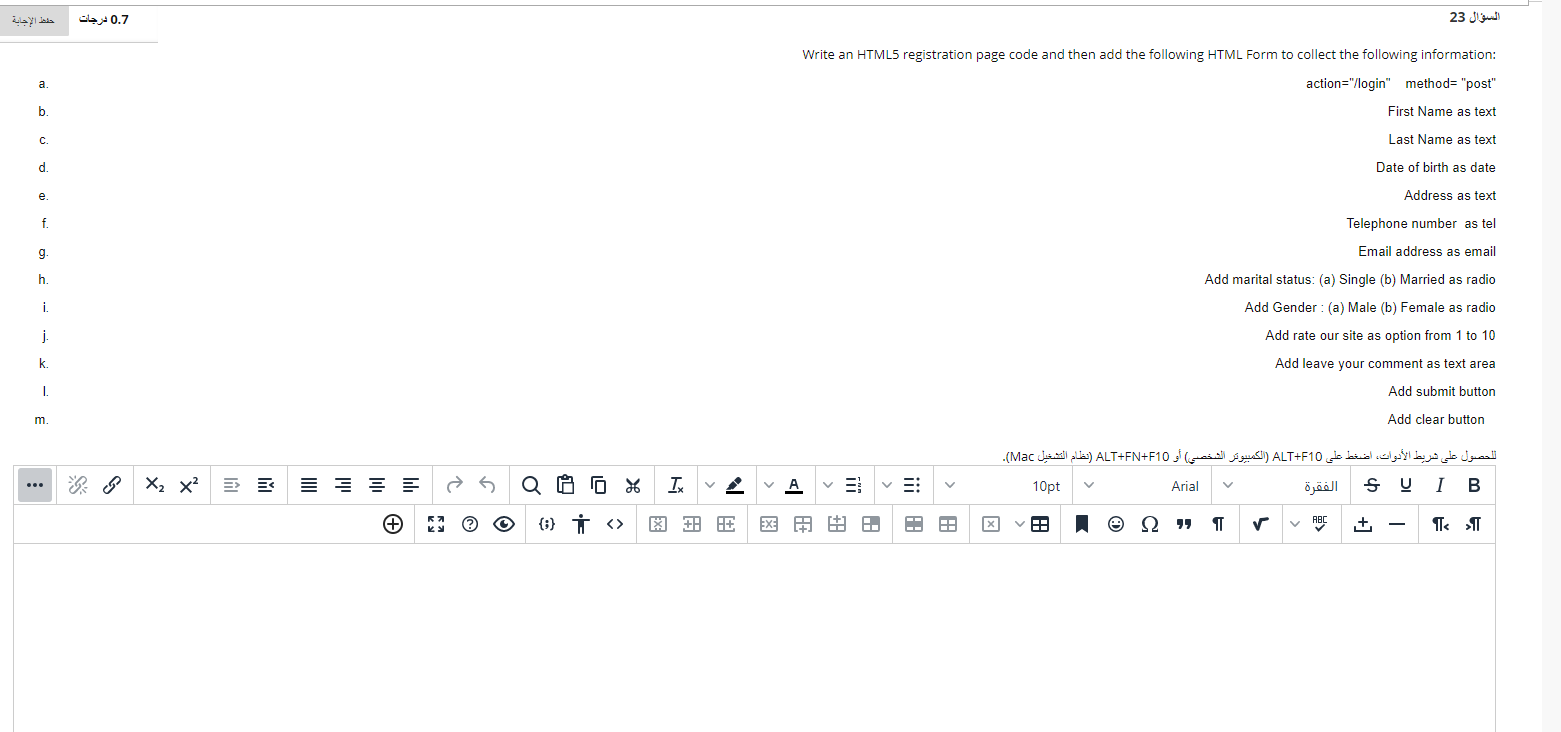Apply italic formatting
The image size is (1561, 732).
tap(1441, 485)
